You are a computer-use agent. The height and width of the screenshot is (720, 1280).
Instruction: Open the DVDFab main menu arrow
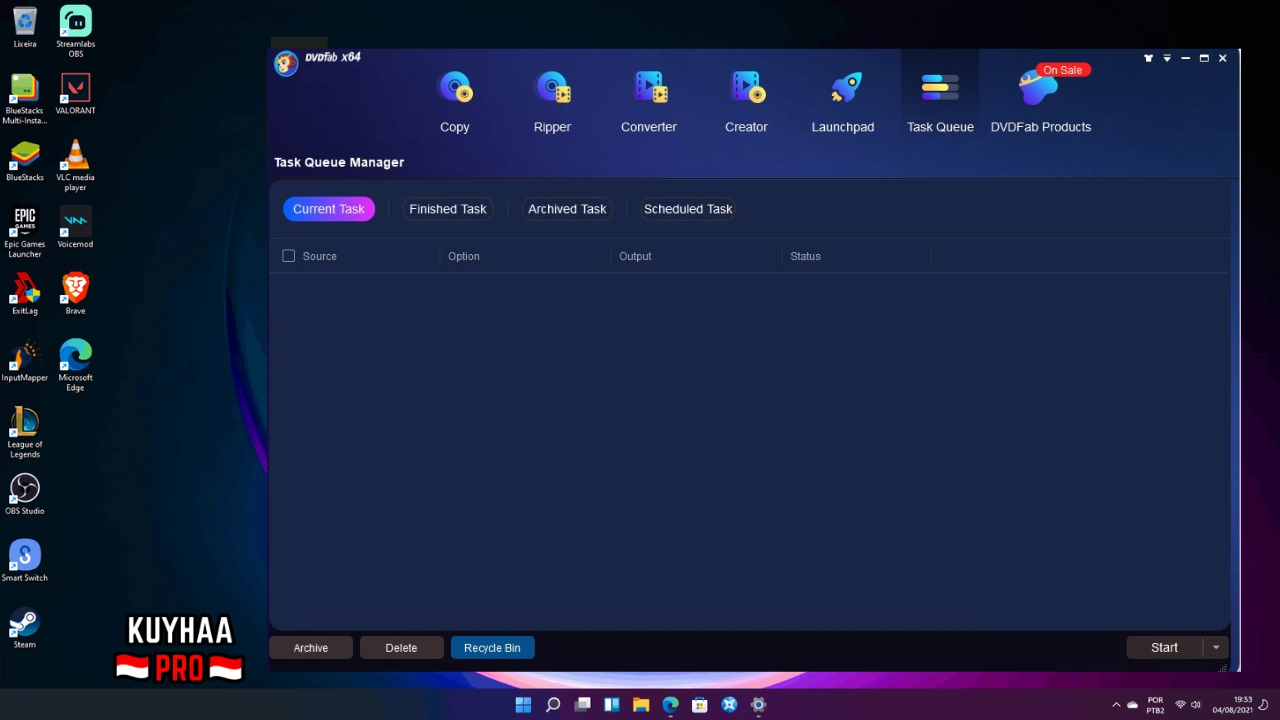1167,58
